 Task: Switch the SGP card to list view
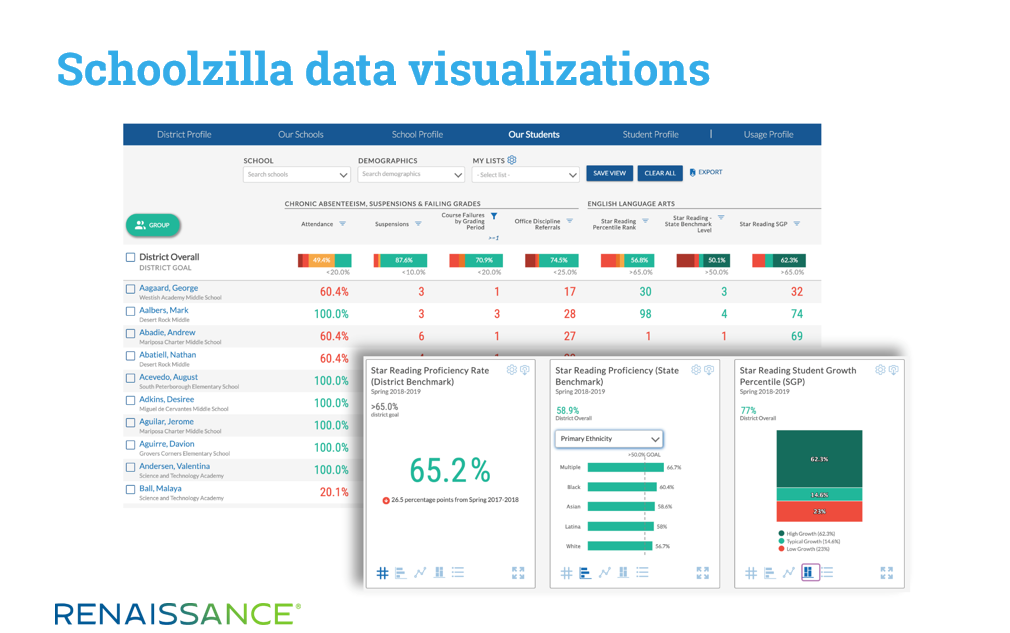pyautogui.click(x=827, y=572)
